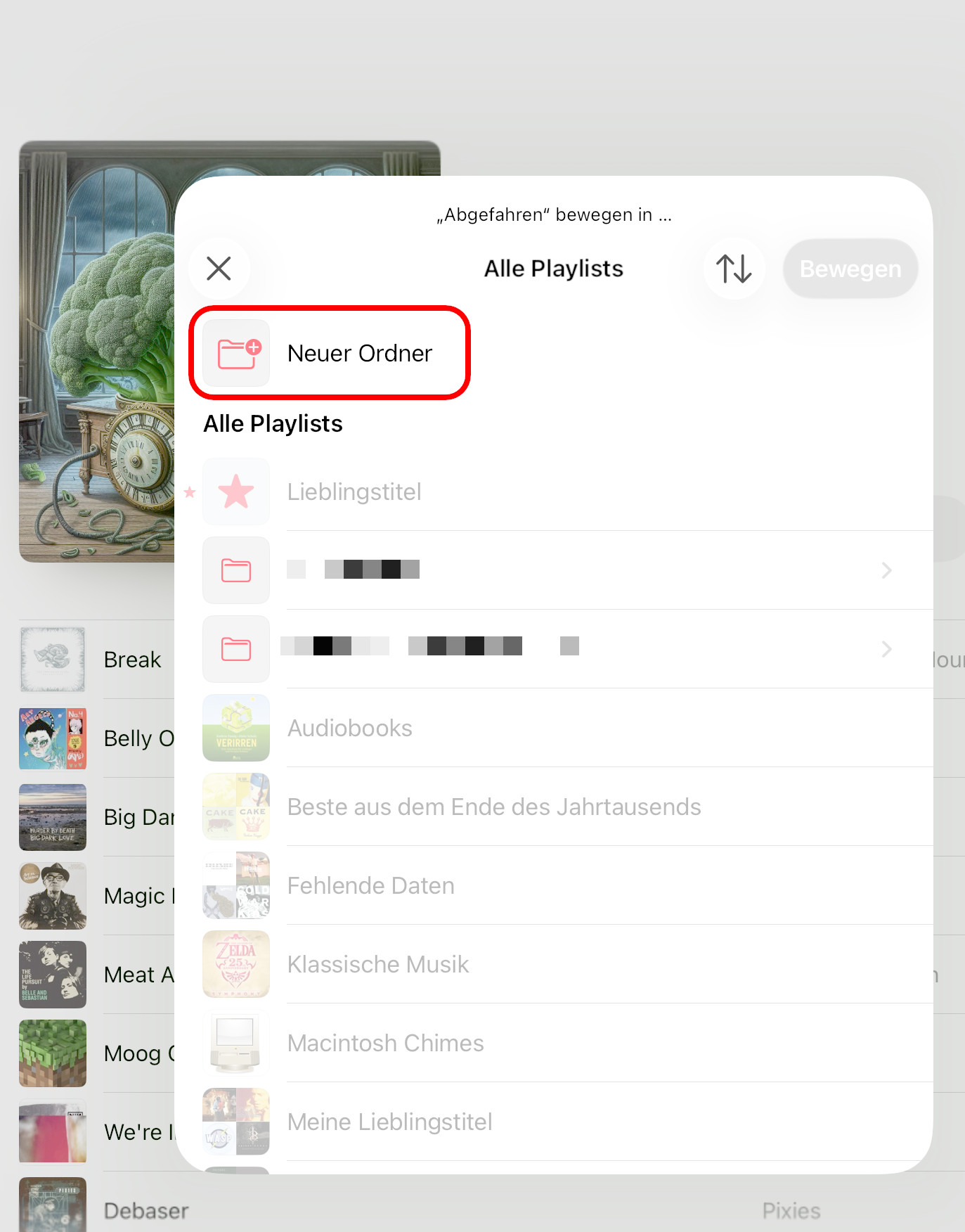Image resolution: width=965 pixels, height=1232 pixels.
Task: Expand first folder via its chevron
Action: 887,570
